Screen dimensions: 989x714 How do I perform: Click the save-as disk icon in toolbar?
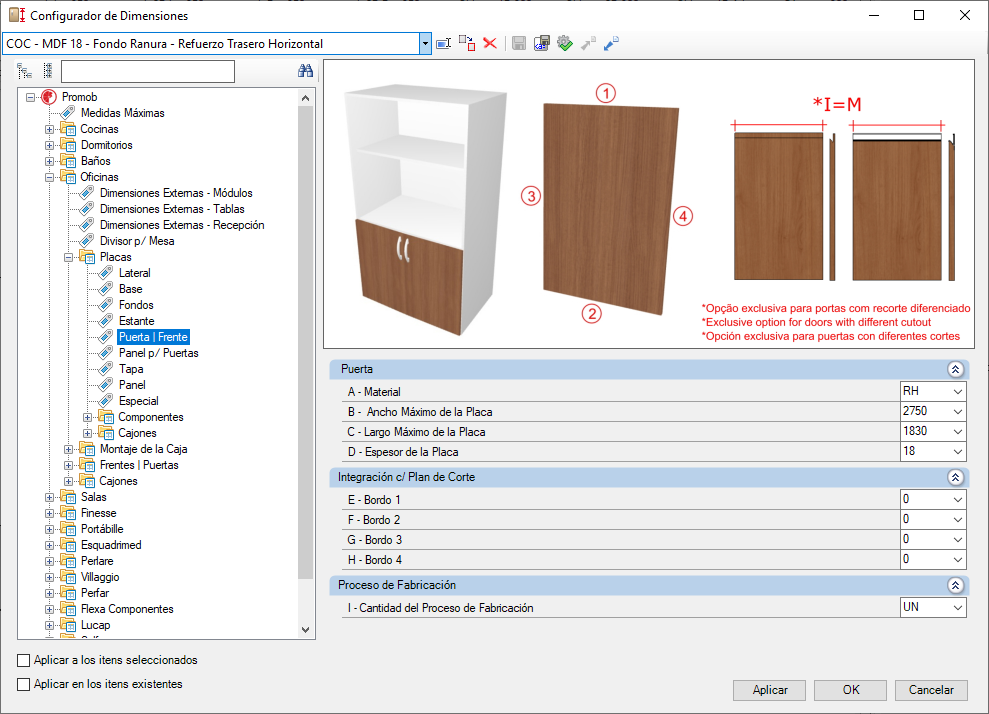pos(542,44)
